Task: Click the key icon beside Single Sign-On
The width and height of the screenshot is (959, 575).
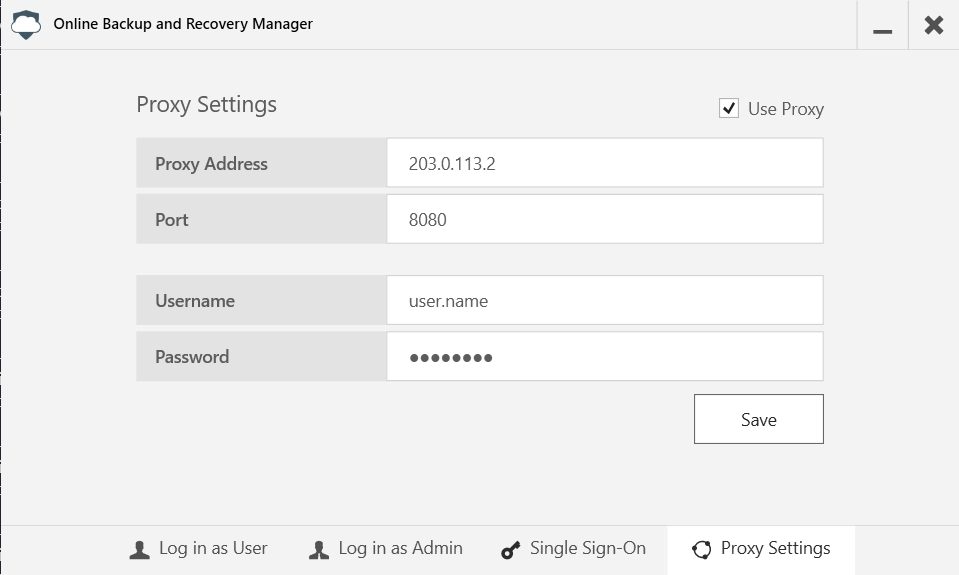Action: pos(511,550)
